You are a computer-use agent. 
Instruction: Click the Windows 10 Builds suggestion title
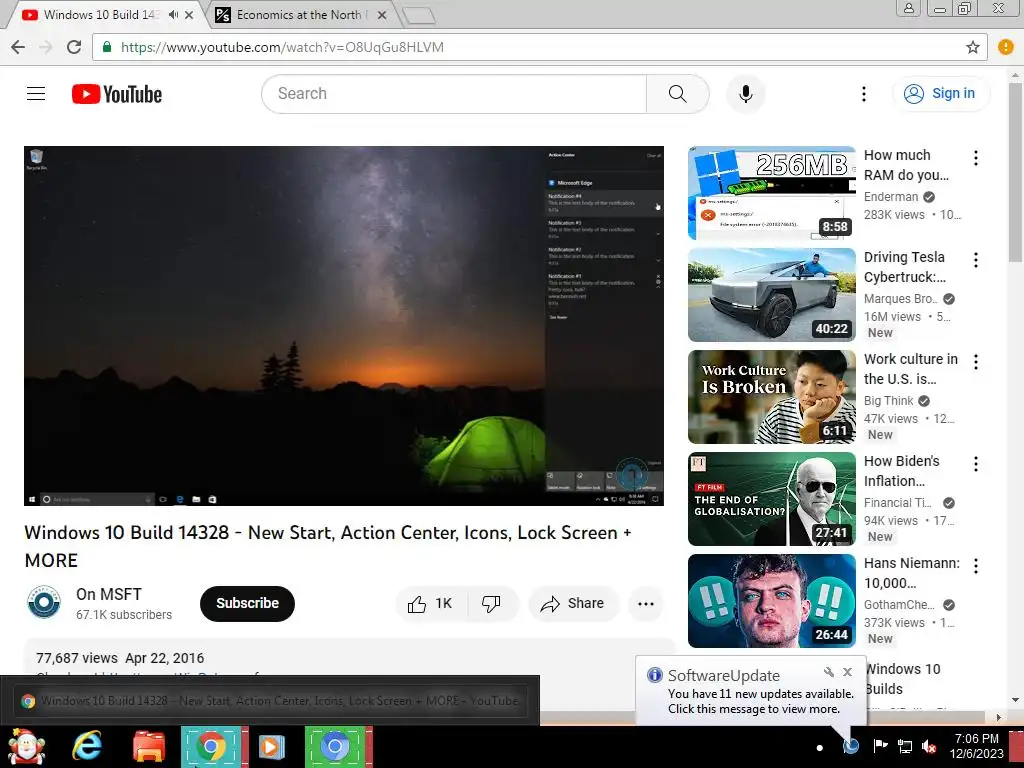point(902,679)
